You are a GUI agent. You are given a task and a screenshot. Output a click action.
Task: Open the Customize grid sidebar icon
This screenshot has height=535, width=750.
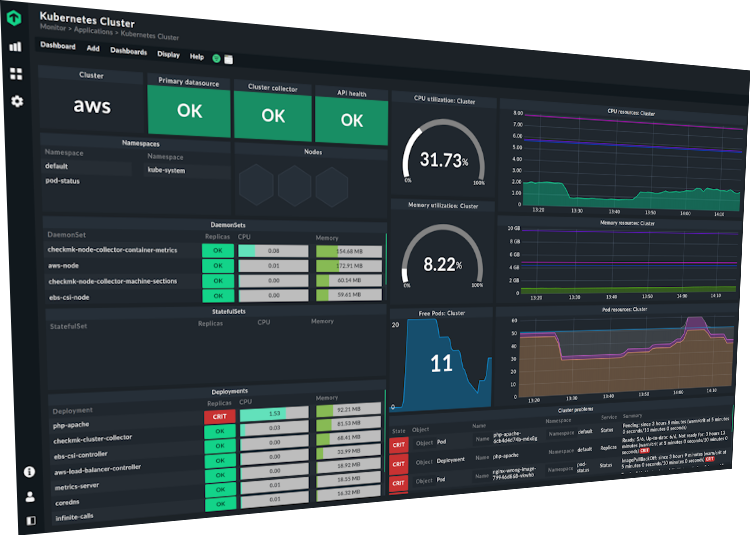coord(16,74)
